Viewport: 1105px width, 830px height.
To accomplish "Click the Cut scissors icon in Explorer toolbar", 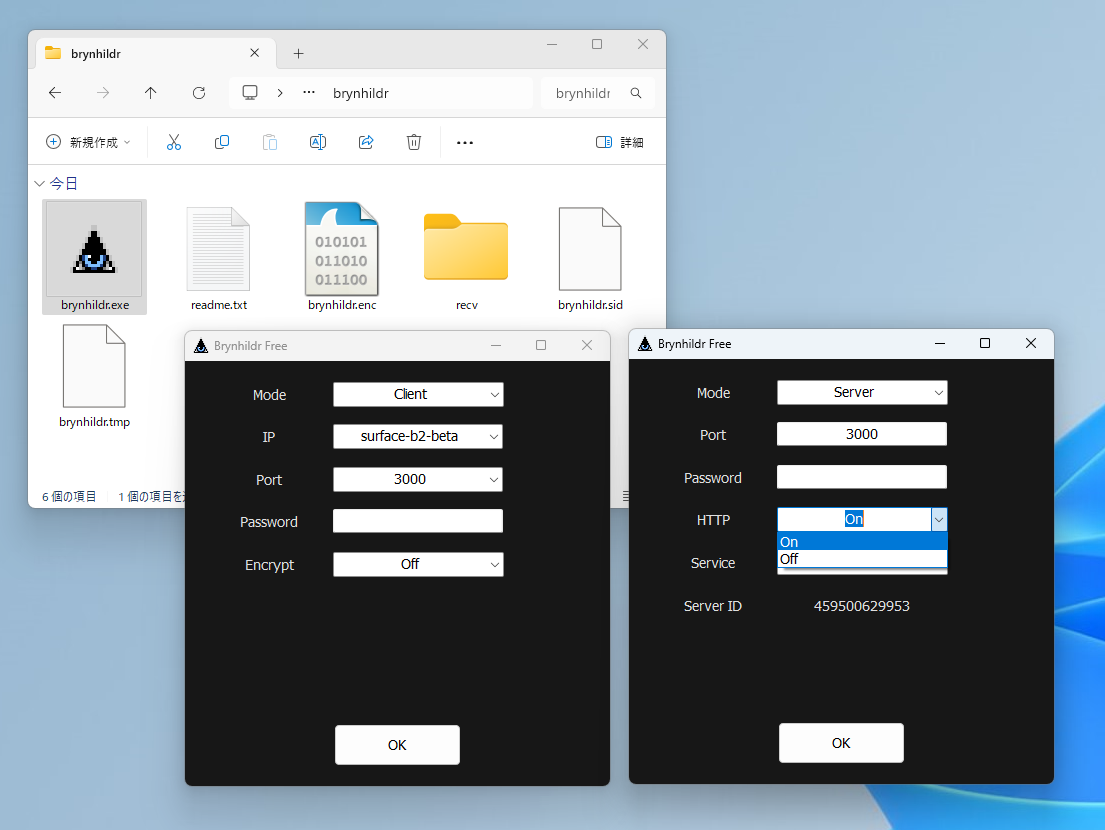I will pos(173,142).
